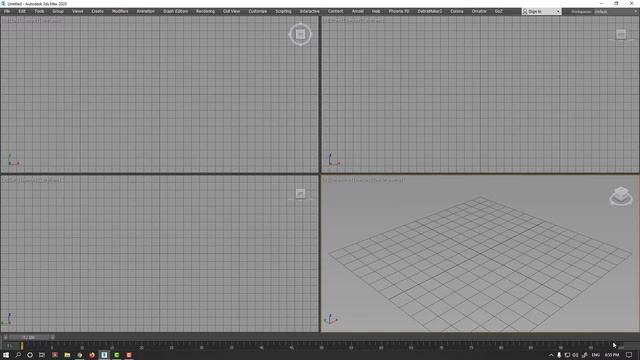Step time slider back one frame
The width and height of the screenshot is (640, 360).
pos(5,338)
